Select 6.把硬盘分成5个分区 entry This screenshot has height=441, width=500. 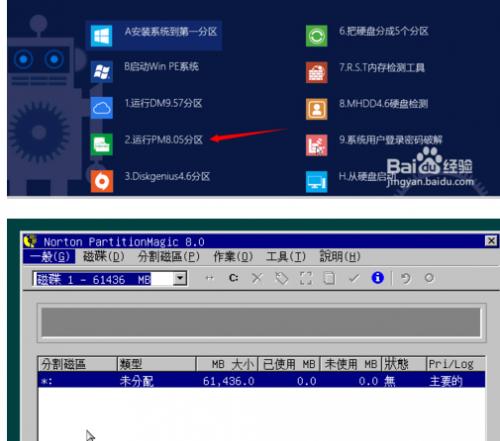point(384,31)
